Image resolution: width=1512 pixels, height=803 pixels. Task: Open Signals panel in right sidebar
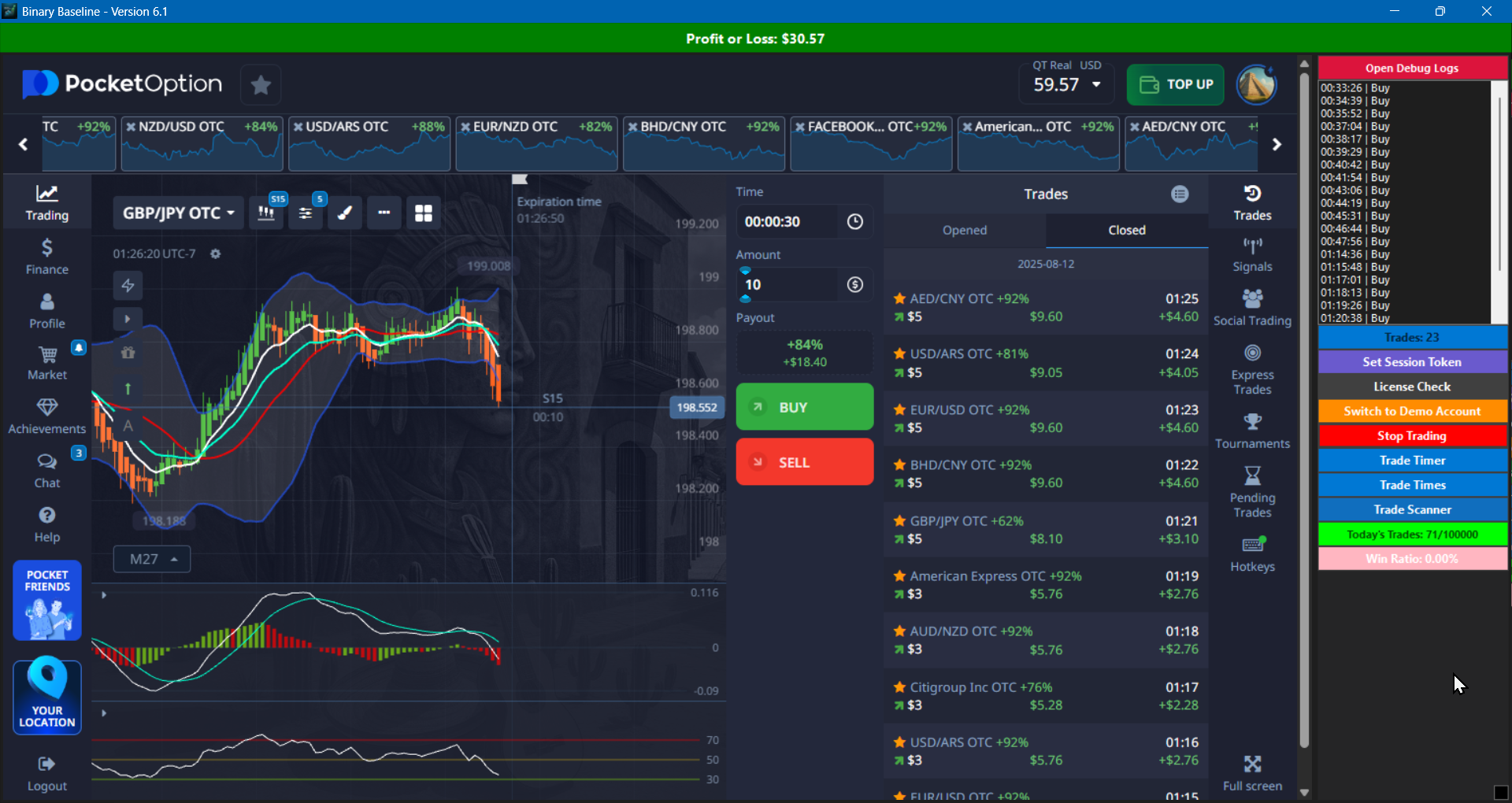click(x=1252, y=255)
